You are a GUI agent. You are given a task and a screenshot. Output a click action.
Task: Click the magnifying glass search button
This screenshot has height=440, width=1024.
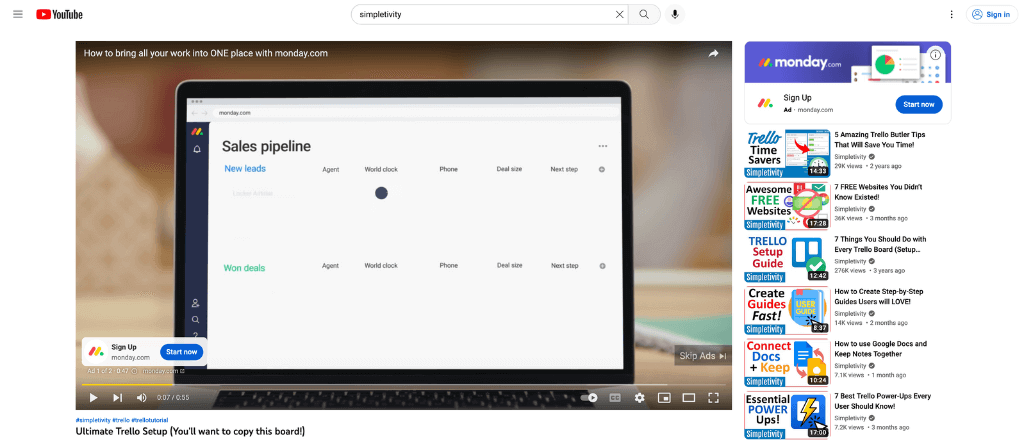644,14
